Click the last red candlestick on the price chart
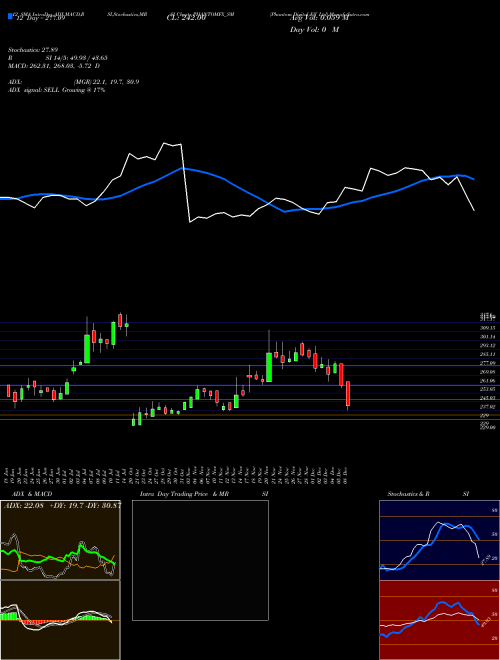 point(348,394)
